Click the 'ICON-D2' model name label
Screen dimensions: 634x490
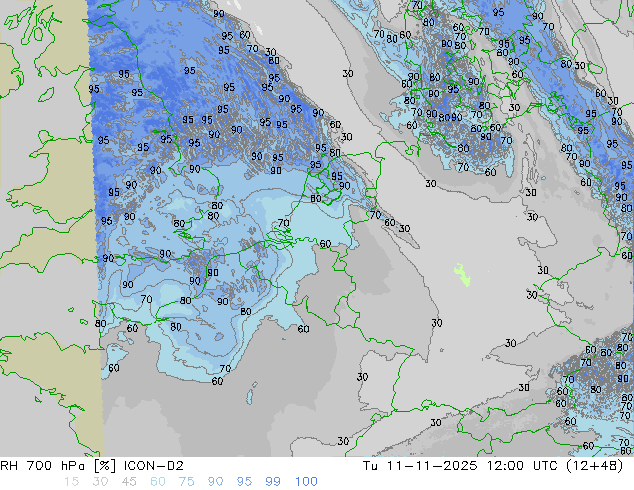click(x=154, y=466)
